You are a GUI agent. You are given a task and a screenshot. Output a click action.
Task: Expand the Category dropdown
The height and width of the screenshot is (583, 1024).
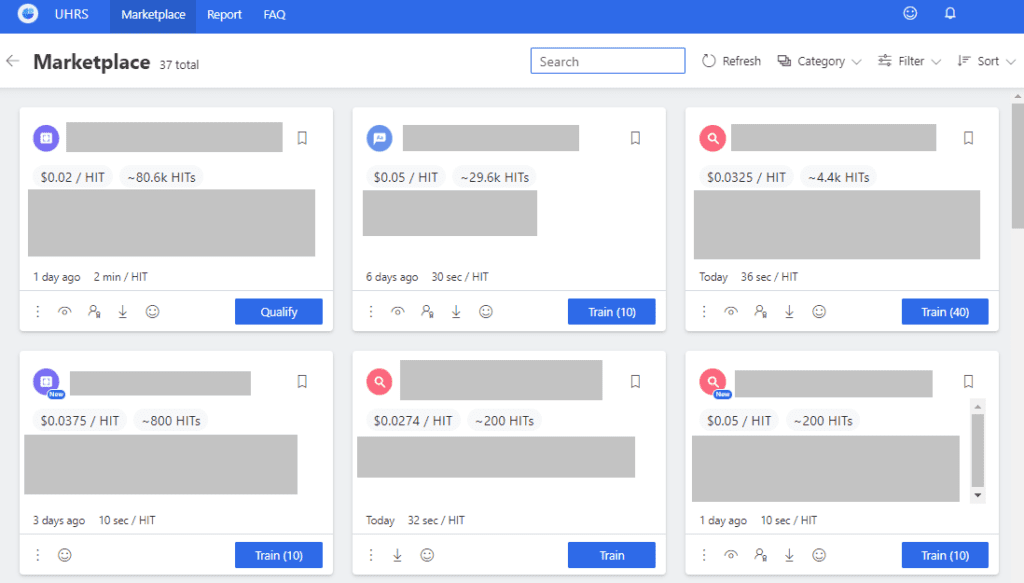click(820, 61)
